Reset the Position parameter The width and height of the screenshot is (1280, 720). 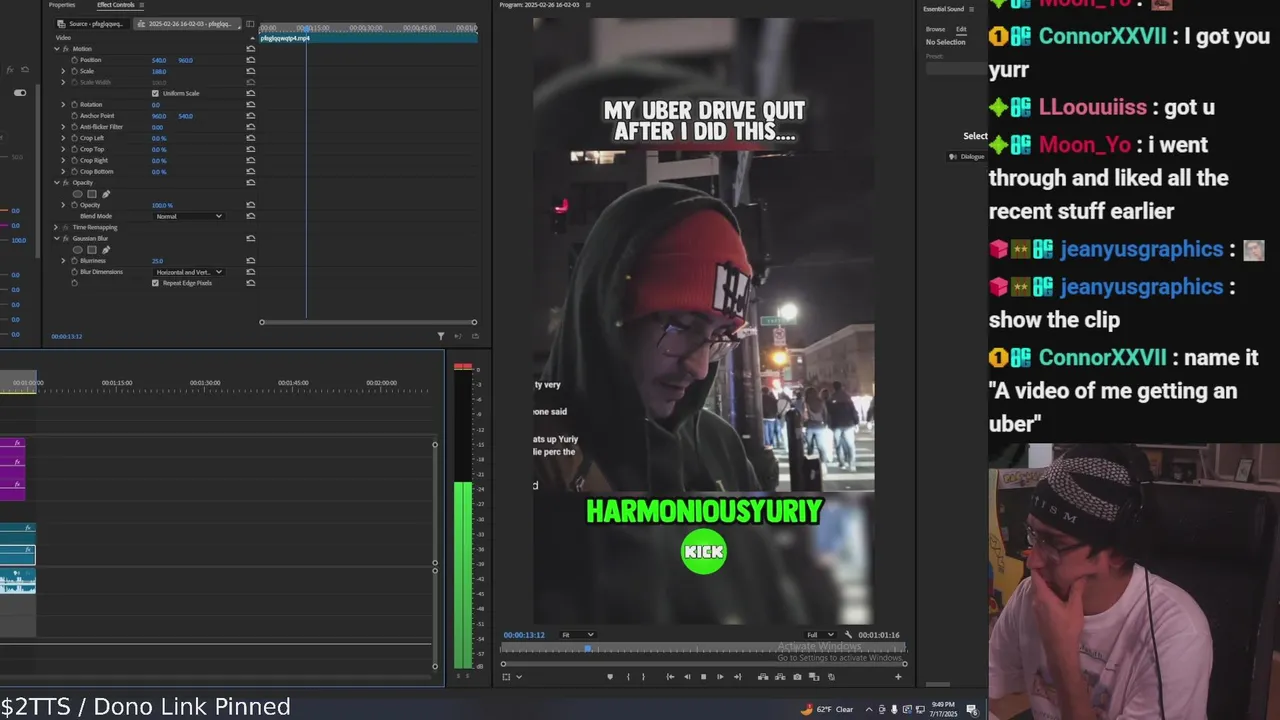pos(250,60)
